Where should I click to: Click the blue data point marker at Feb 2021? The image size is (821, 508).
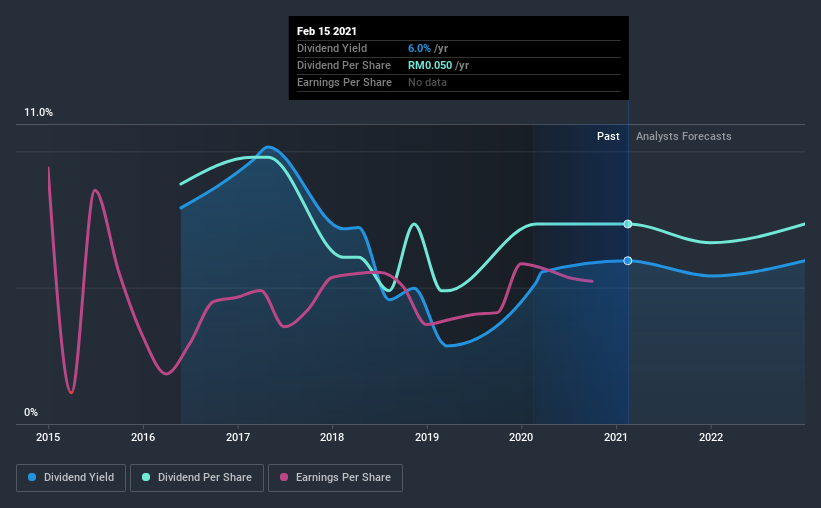click(628, 261)
